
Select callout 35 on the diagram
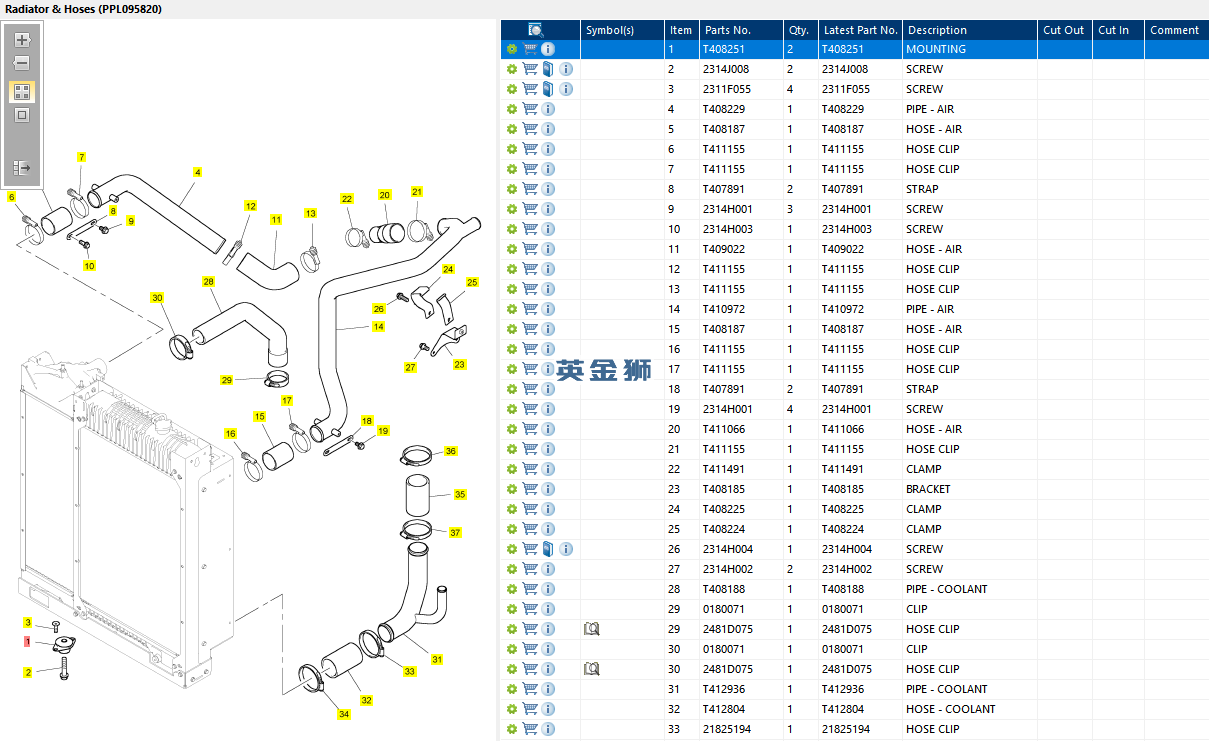click(460, 494)
